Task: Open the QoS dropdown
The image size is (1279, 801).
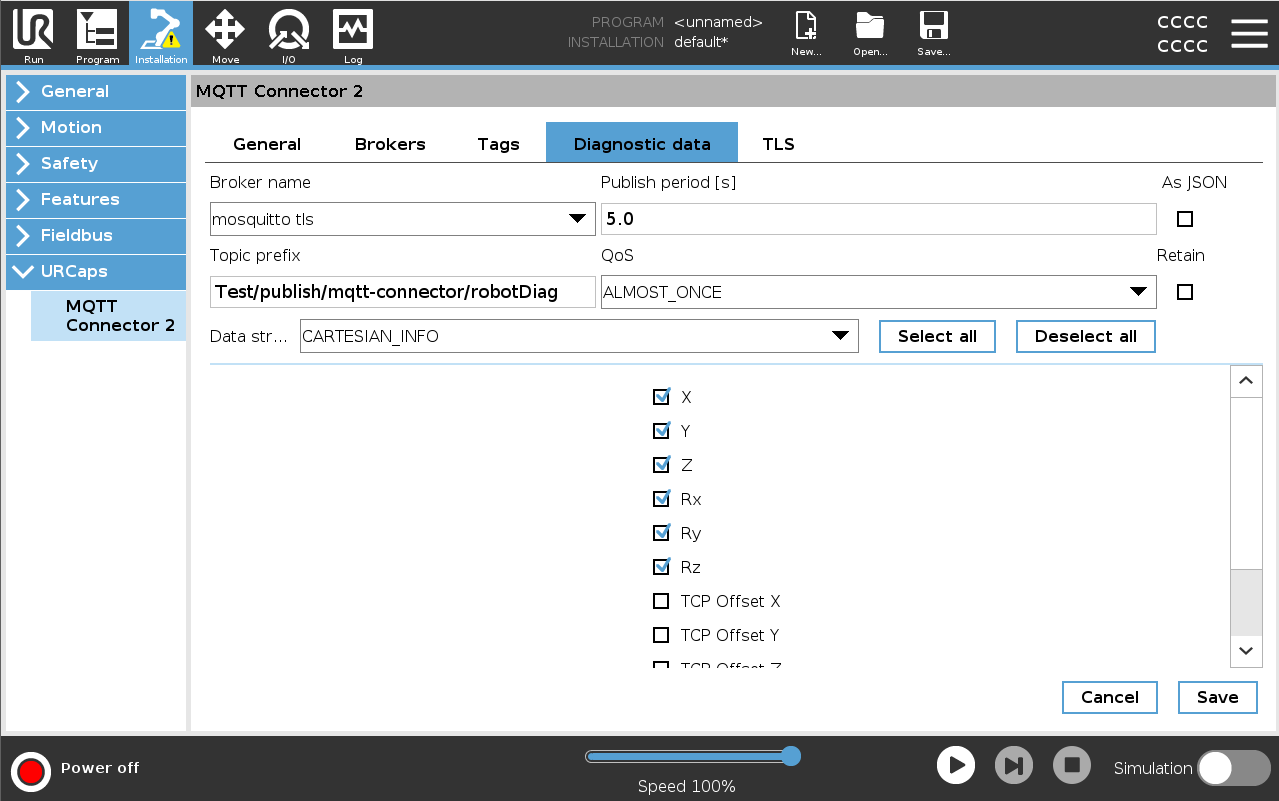Action: [x=878, y=292]
